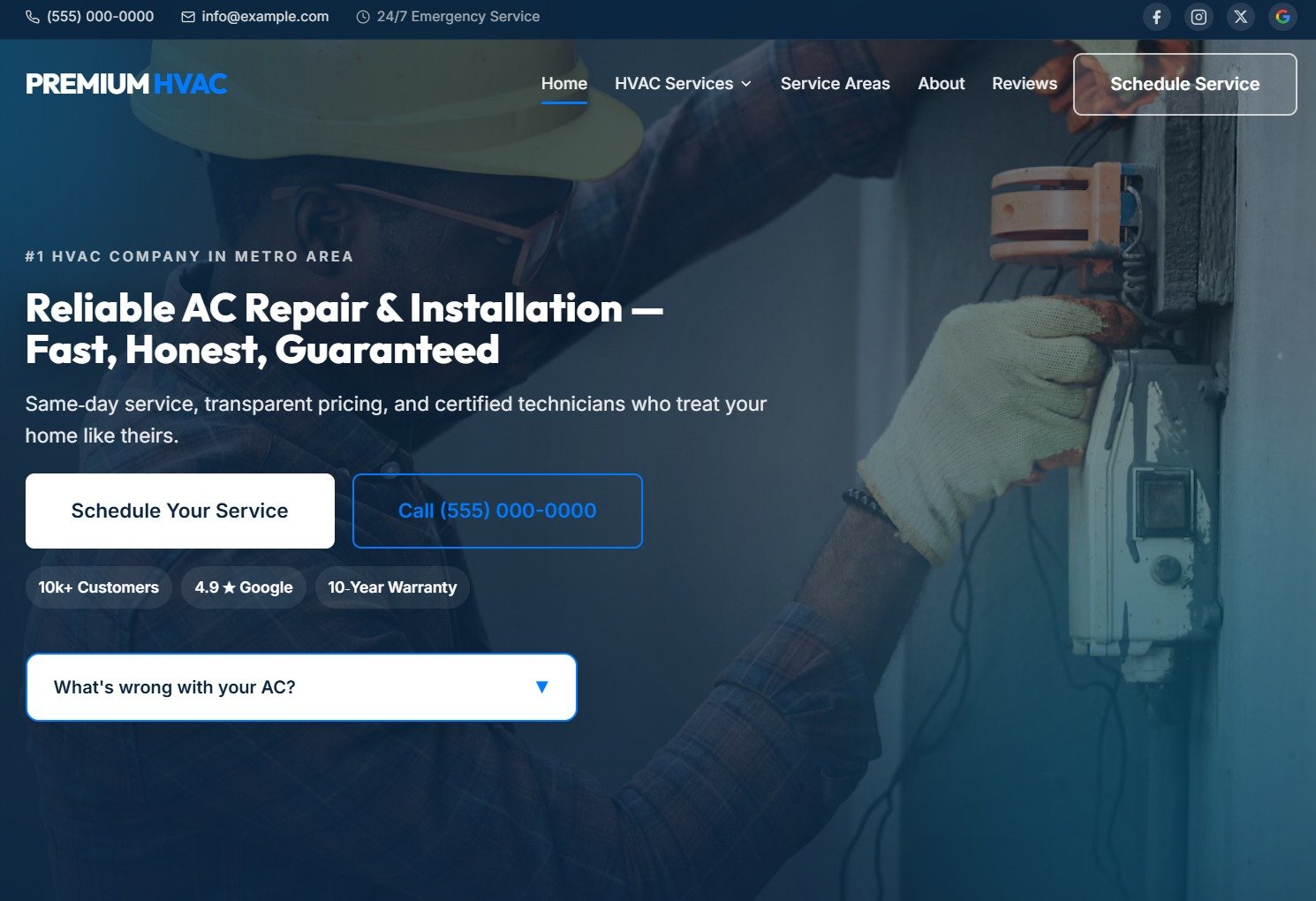1316x901 pixels.
Task: Expand the HVAC Services chevron arrow
Action: coord(746,84)
